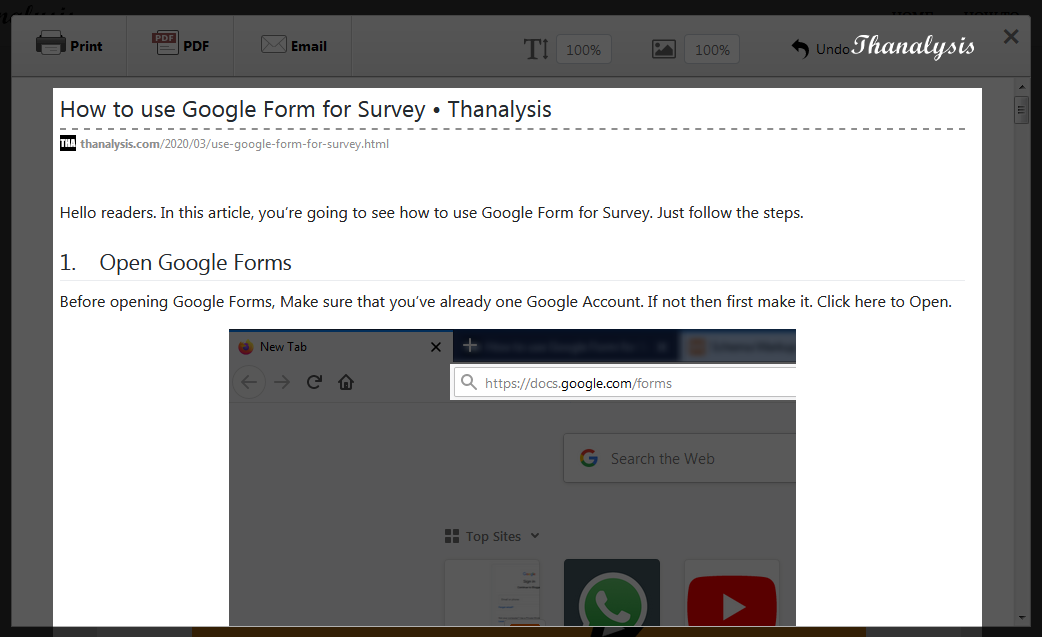Click the PDF document icon
Image resolution: width=1042 pixels, height=637 pixels.
click(x=165, y=43)
